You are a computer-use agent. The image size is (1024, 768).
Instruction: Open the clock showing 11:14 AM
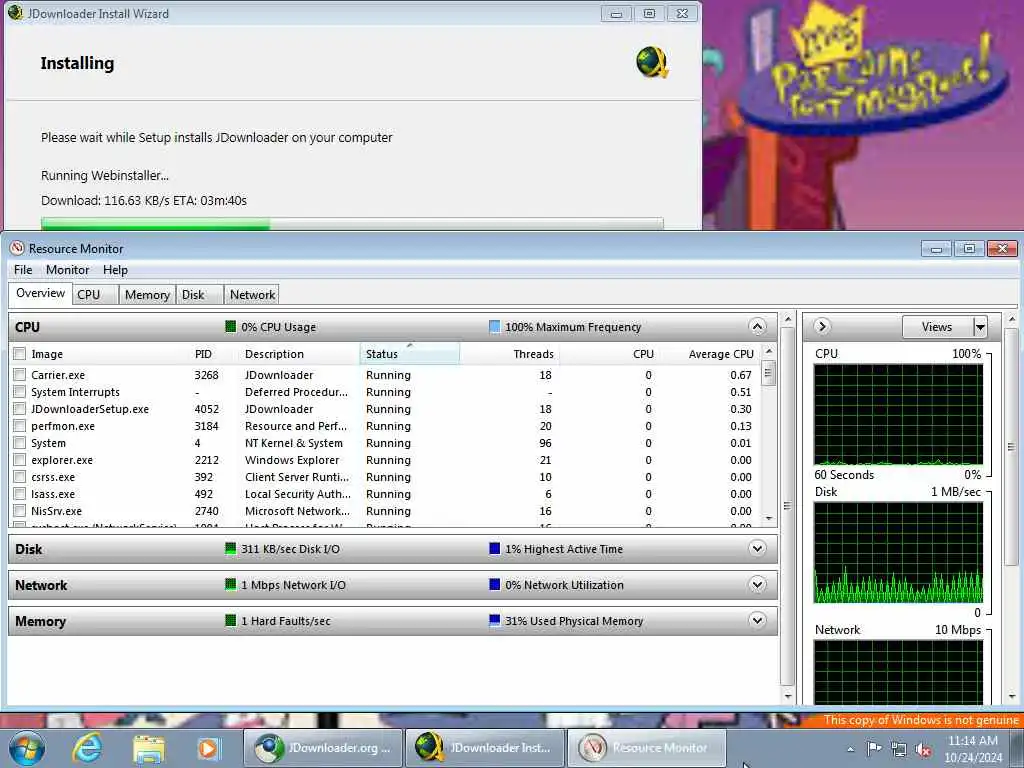tap(973, 748)
